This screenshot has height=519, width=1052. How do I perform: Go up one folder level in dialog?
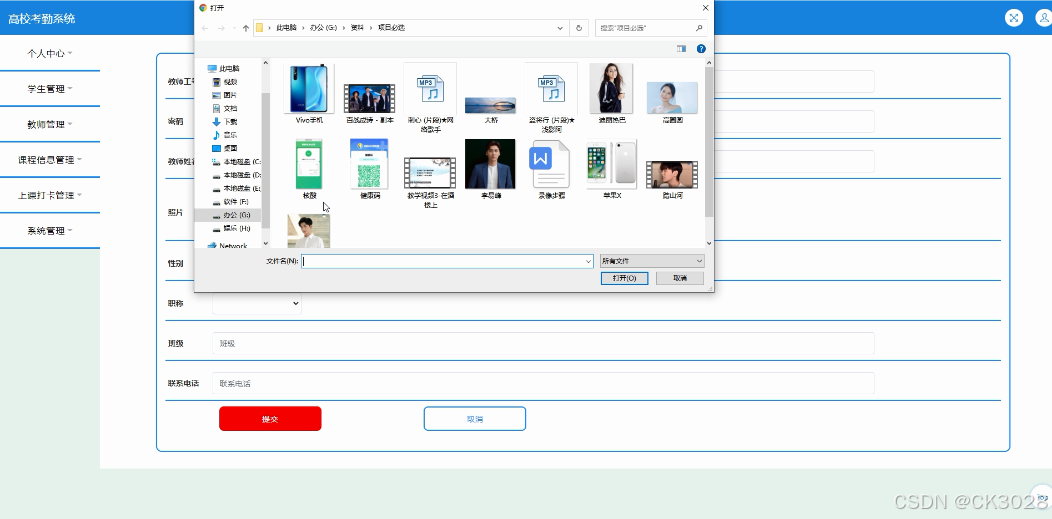(x=246, y=28)
